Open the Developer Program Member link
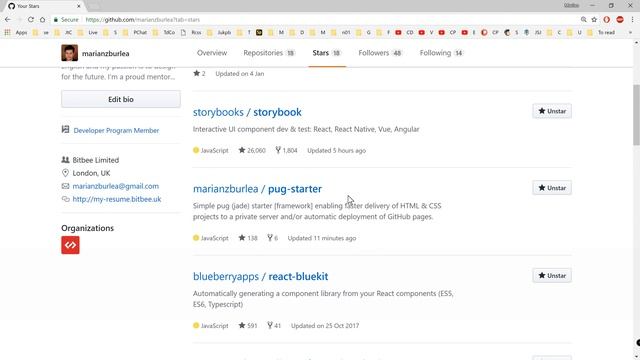This screenshot has width=640, height=360. 116,131
